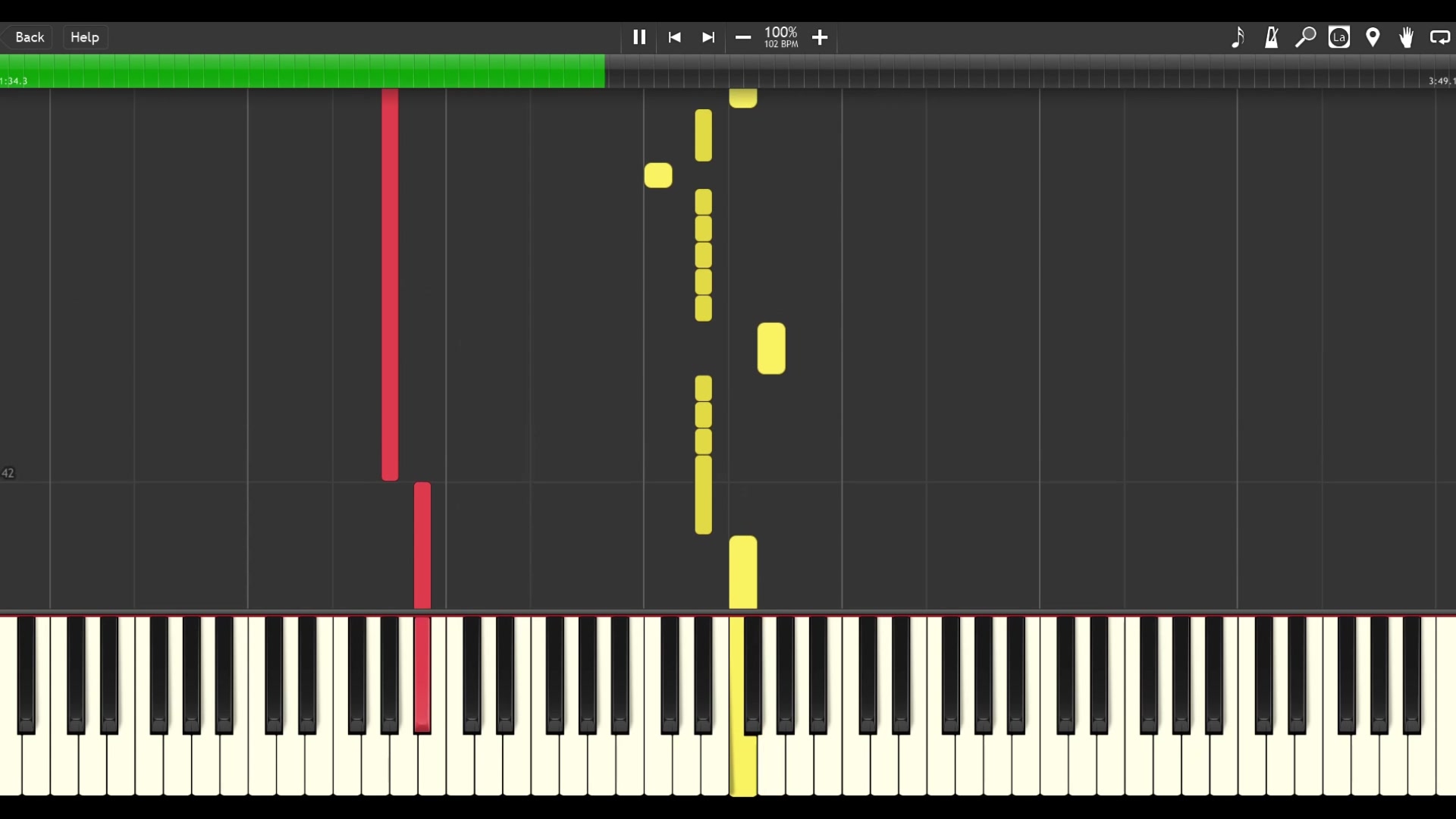The image size is (1456, 819).
Task: Toggle the metronome
Action: click(1272, 37)
